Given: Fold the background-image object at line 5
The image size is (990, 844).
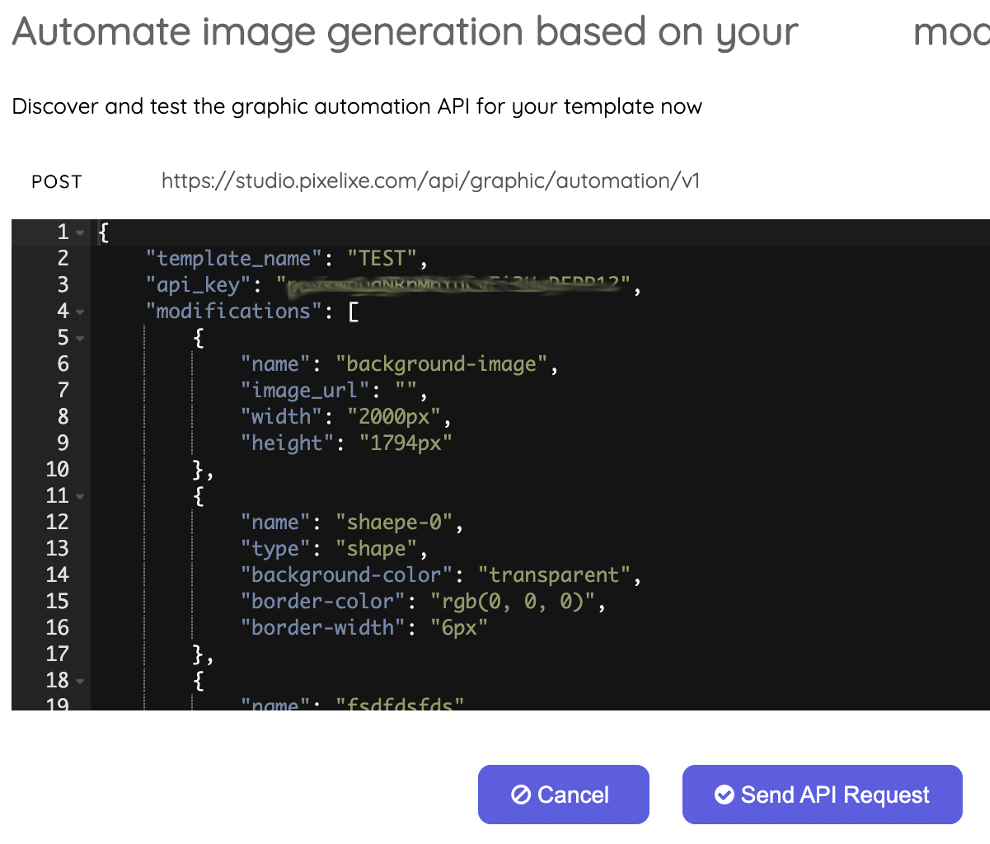Looking at the screenshot, I should (80, 338).
